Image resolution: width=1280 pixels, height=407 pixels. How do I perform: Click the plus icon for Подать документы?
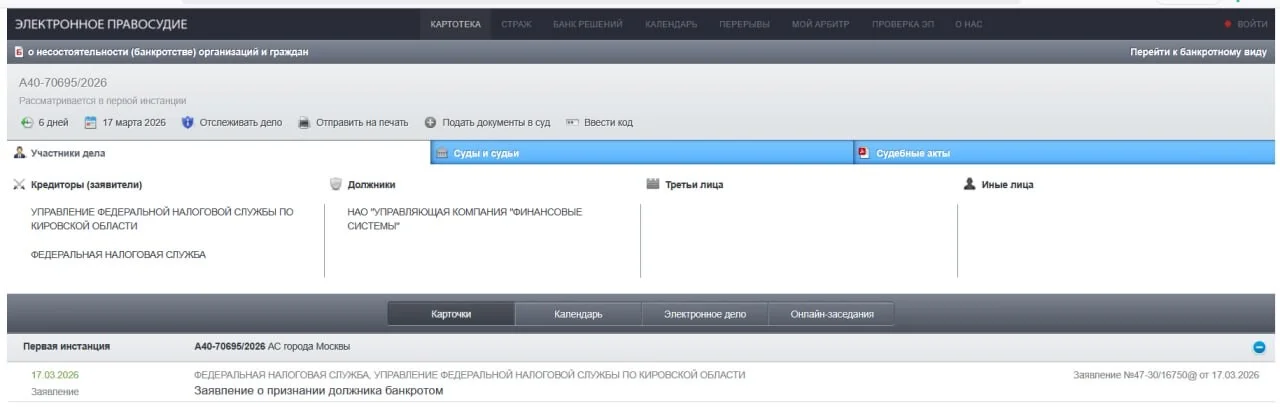[x=430, y=123]
